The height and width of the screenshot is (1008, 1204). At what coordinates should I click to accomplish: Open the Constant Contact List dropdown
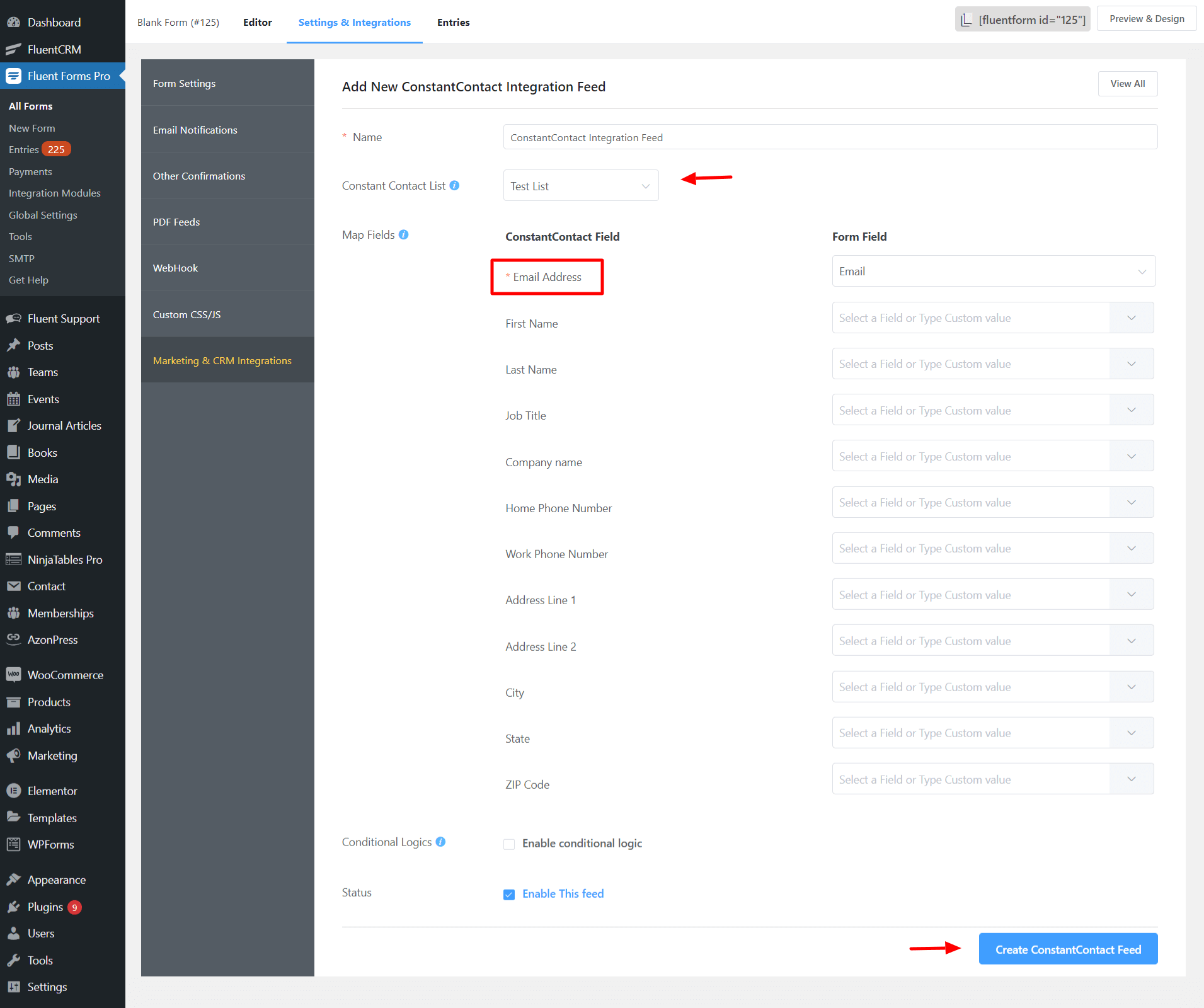[x=580, y=186]
